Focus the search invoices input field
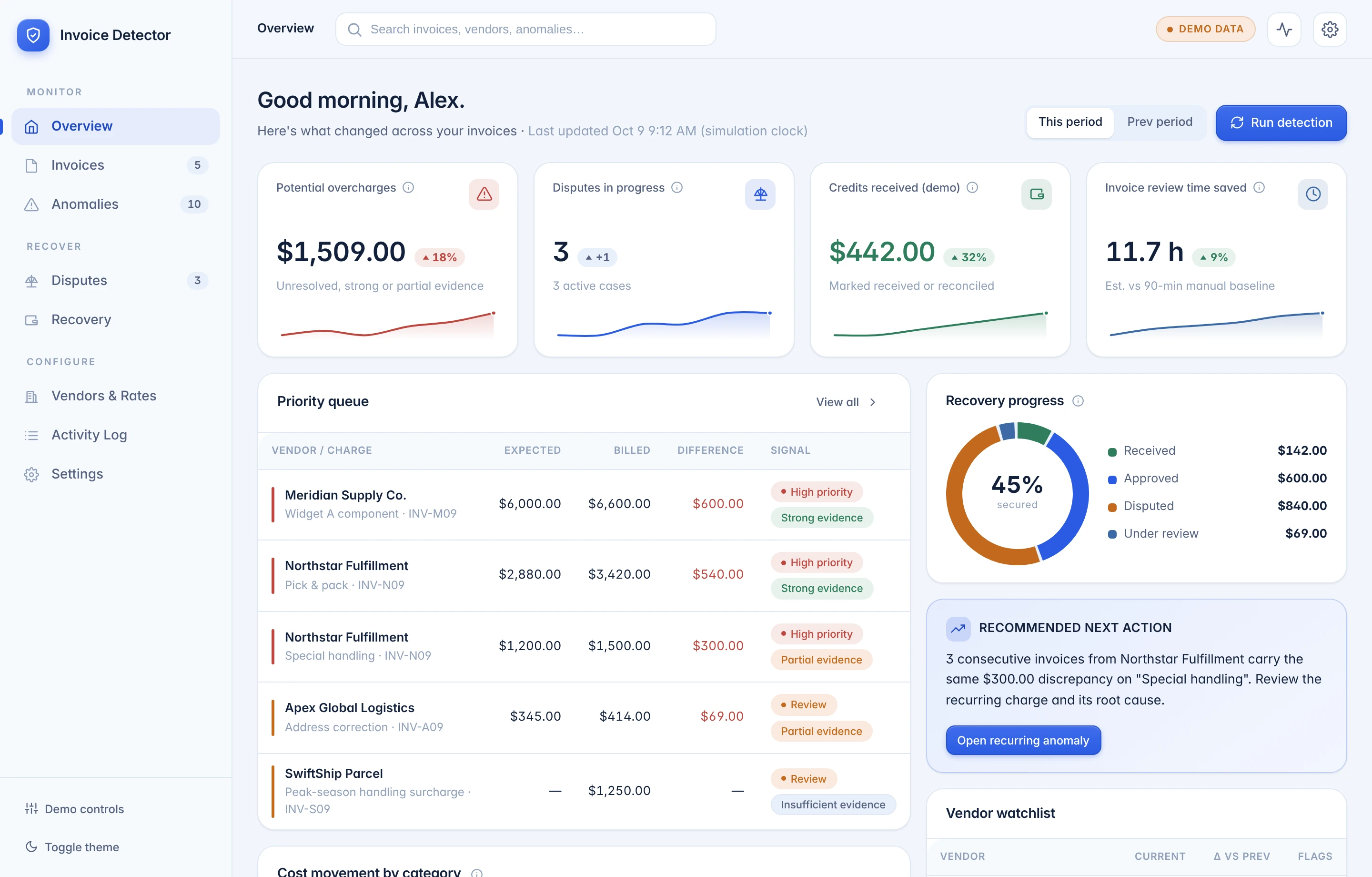Image resolution: width=1372 pixels, height=877 pixels. (525, 29)
